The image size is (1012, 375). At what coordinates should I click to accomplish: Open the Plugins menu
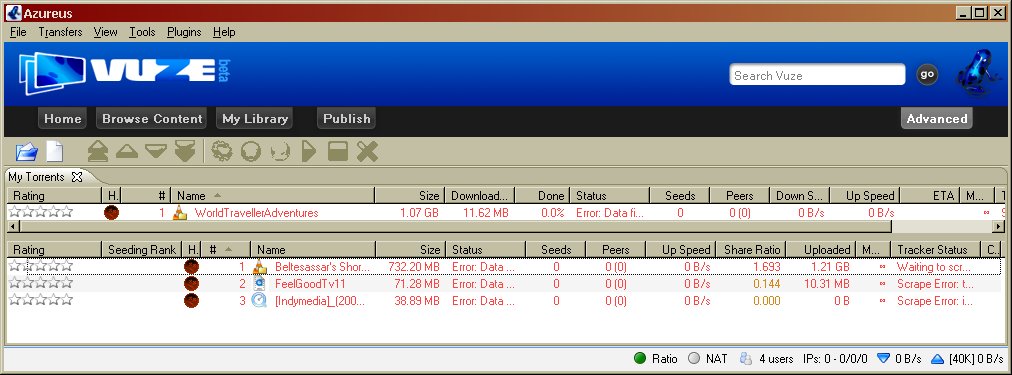184,32
